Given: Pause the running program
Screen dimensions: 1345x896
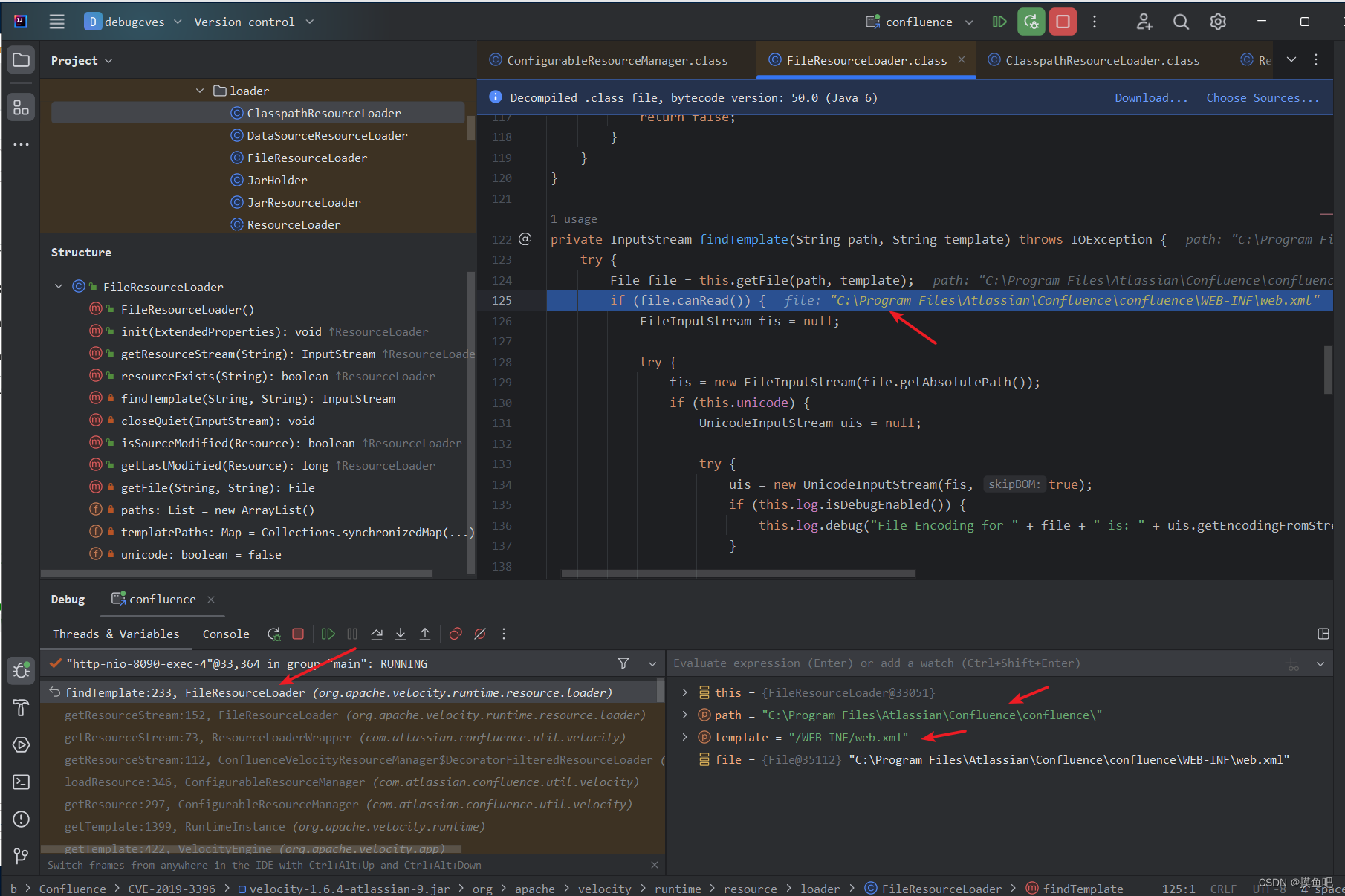Looking at the screenshot, I should point(352,634).
